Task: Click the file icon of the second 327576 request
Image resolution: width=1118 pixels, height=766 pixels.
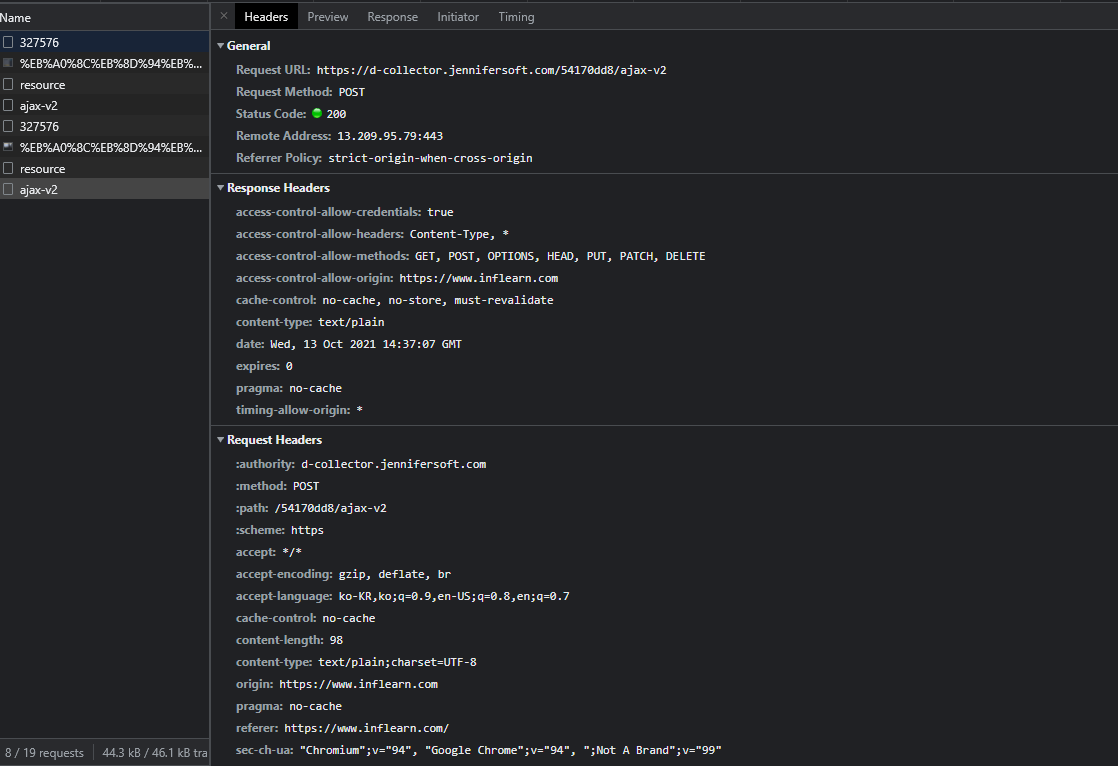Action: pyautogui.click(x=8, y=127)
